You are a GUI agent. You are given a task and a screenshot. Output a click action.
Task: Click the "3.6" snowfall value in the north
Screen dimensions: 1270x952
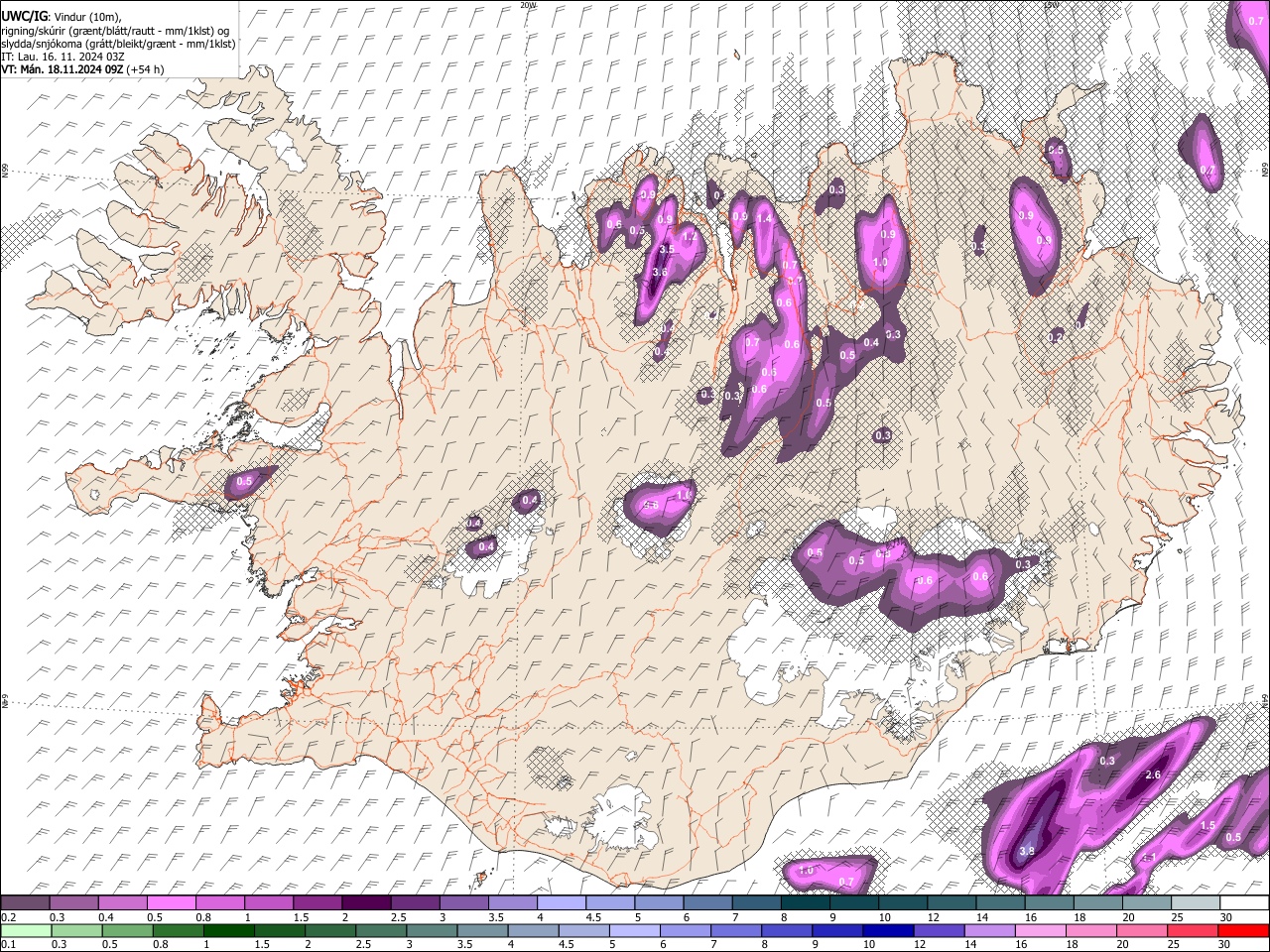point(660,272)
